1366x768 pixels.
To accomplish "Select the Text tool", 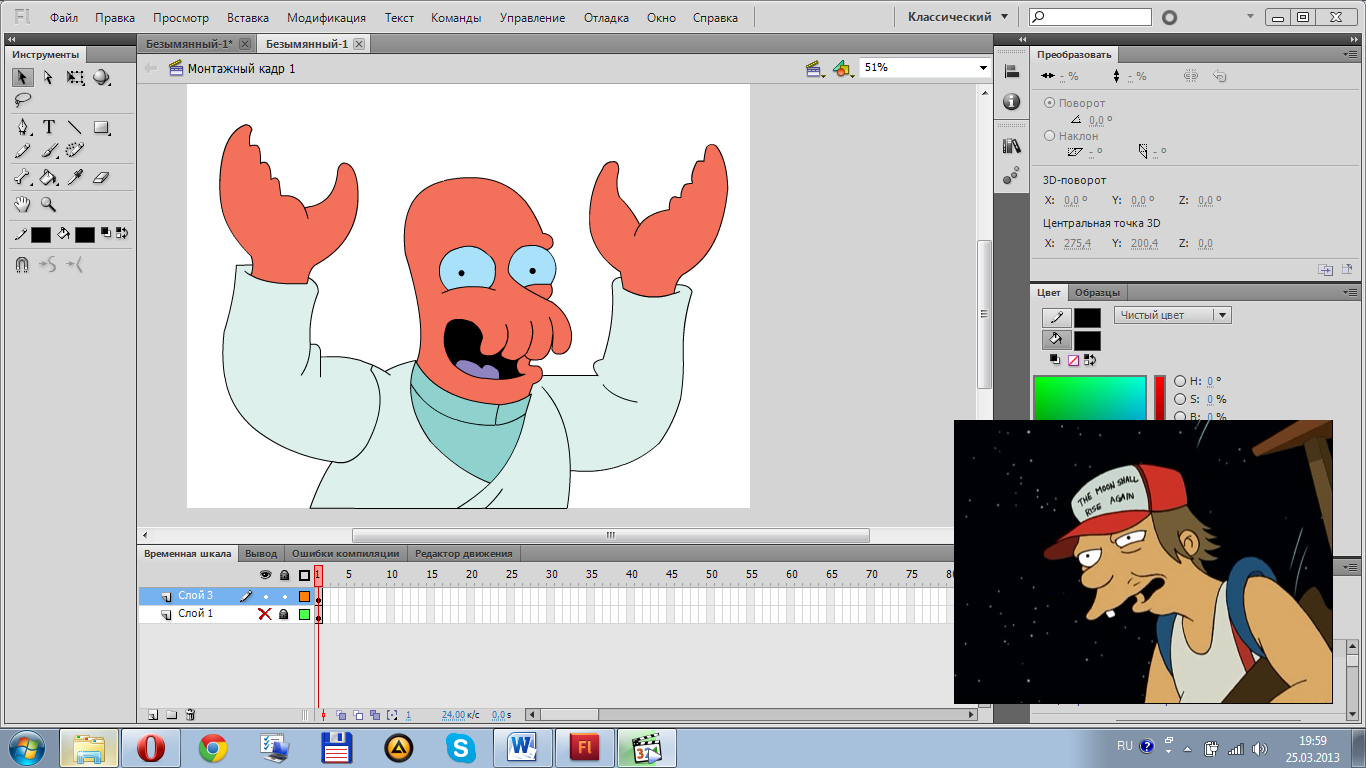I will (x=48, y=127).
